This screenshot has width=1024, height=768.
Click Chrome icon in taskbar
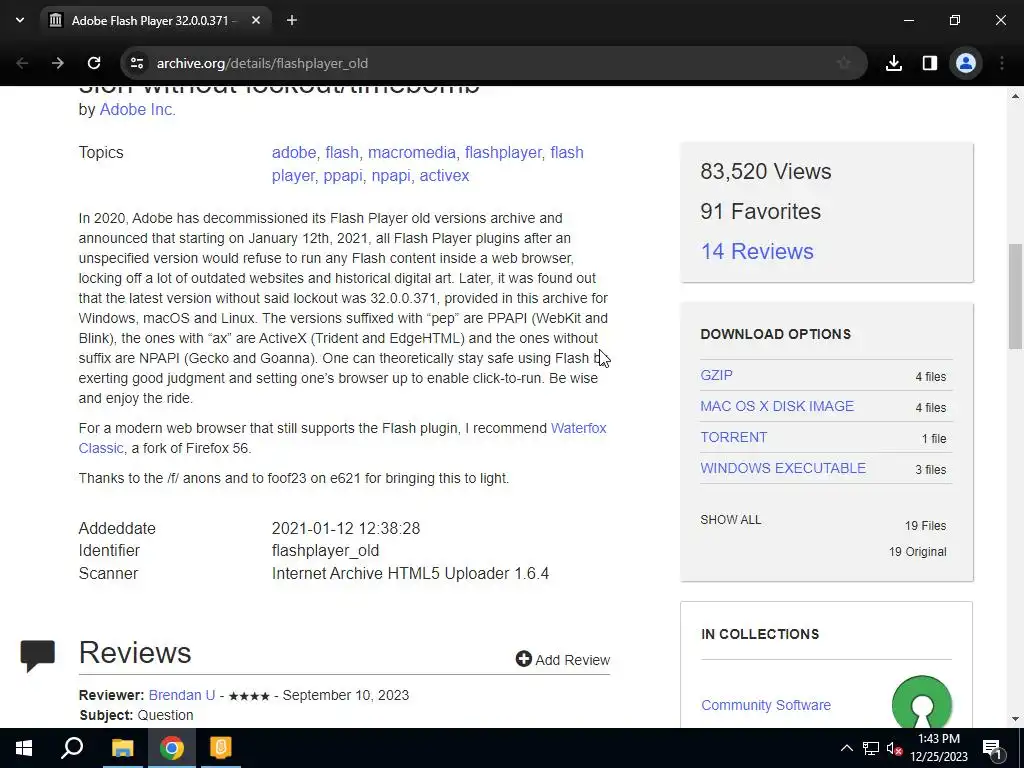(172, 748)
